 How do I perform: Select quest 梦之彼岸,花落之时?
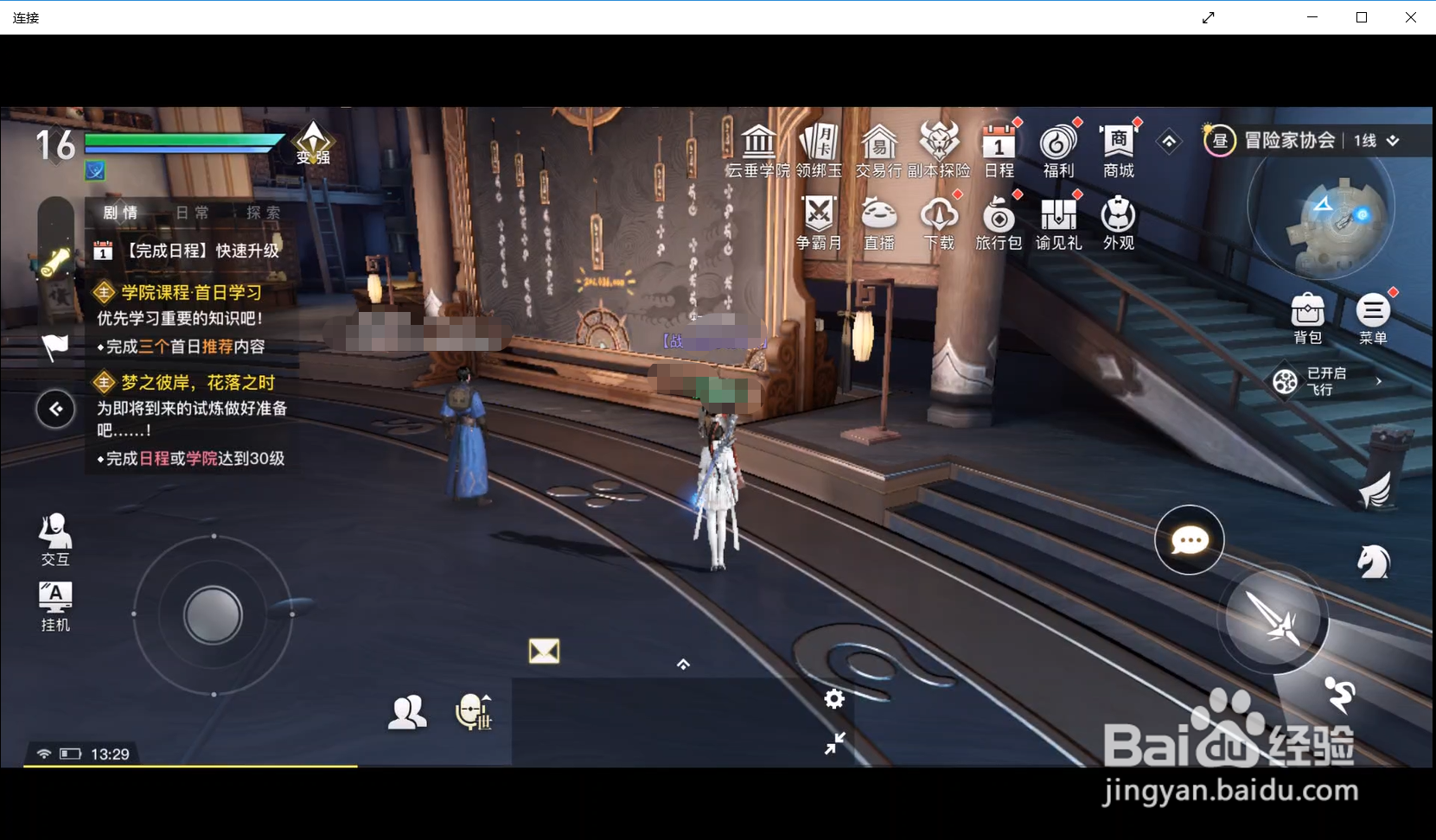pyautogui.click(x=184, y=382)
